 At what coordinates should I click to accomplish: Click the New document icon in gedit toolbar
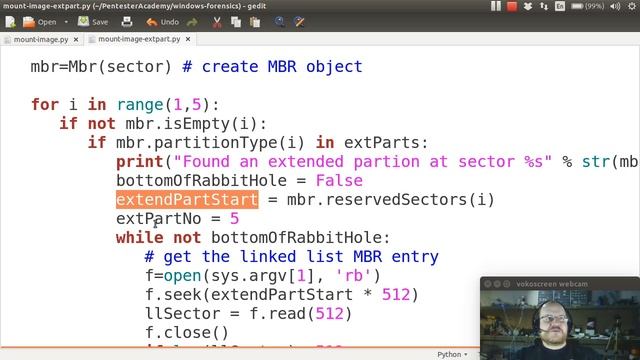[x=10, y=22]
